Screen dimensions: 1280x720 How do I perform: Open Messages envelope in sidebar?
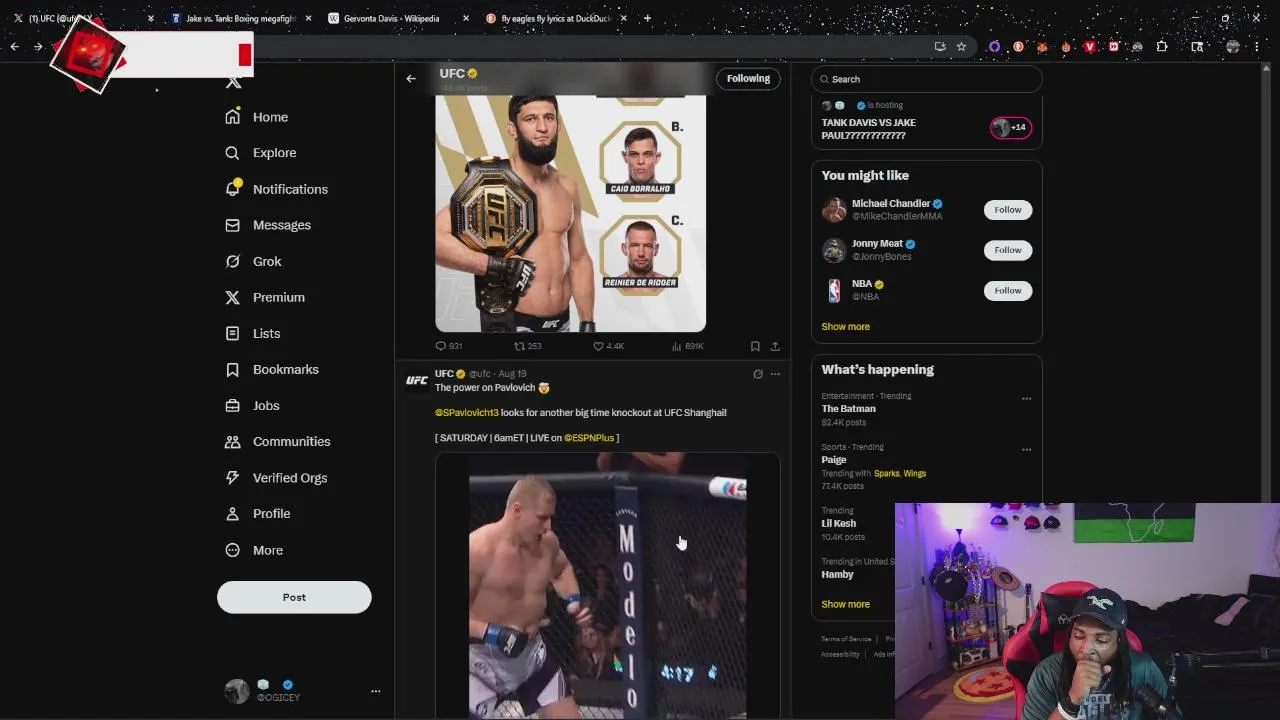[232, 225]
